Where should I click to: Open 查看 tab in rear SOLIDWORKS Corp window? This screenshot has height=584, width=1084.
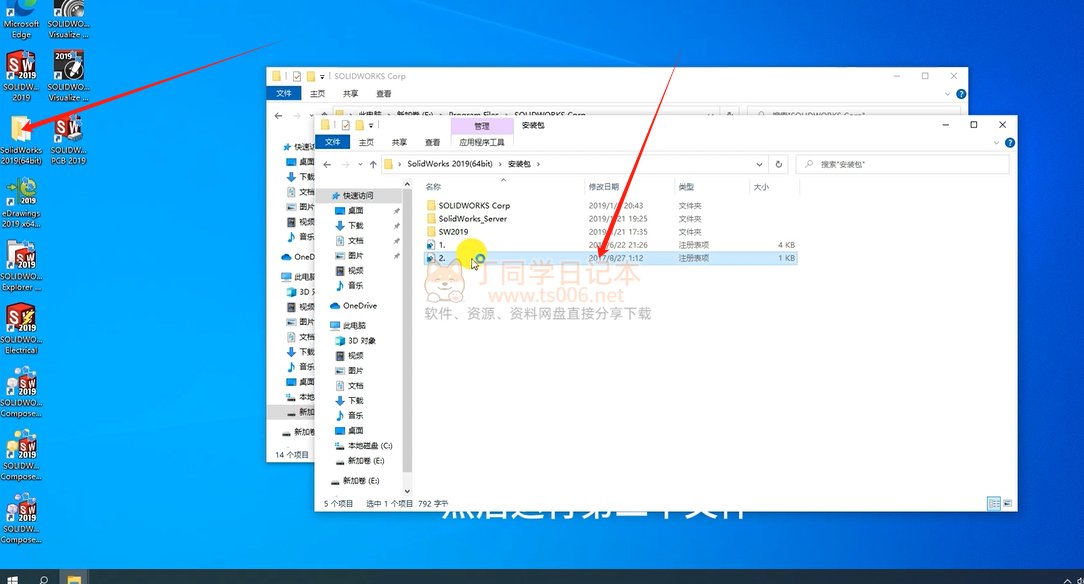tap(384, 94)
